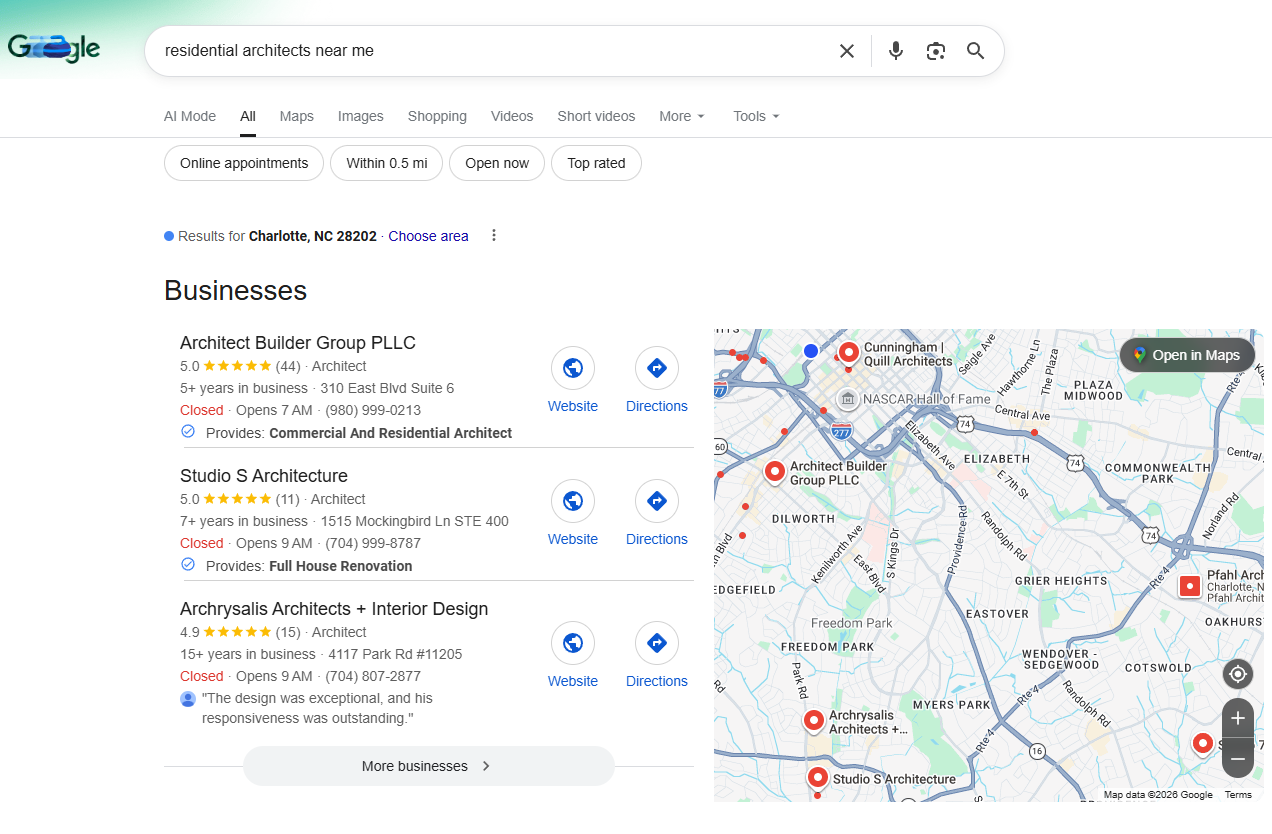Click the magnifying glass search icon

click(975, 51)
